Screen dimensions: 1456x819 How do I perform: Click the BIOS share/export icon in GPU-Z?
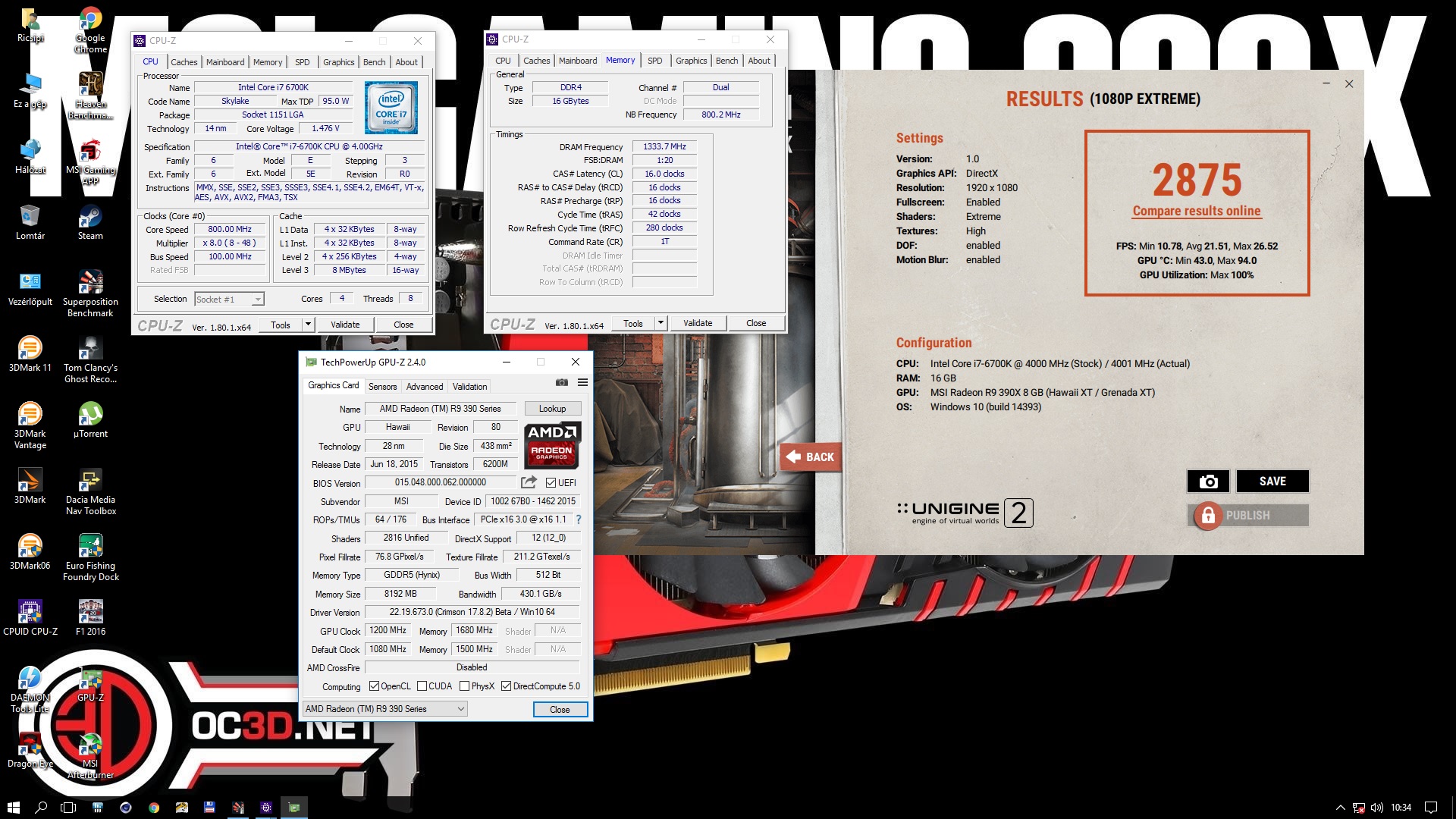(x=529, y=482)
